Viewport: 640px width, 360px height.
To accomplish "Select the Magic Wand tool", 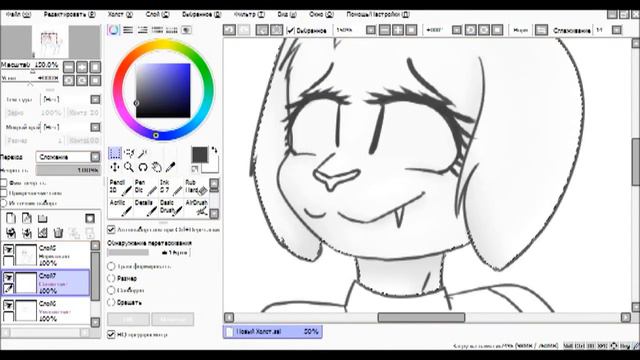I will coord(143,153).
